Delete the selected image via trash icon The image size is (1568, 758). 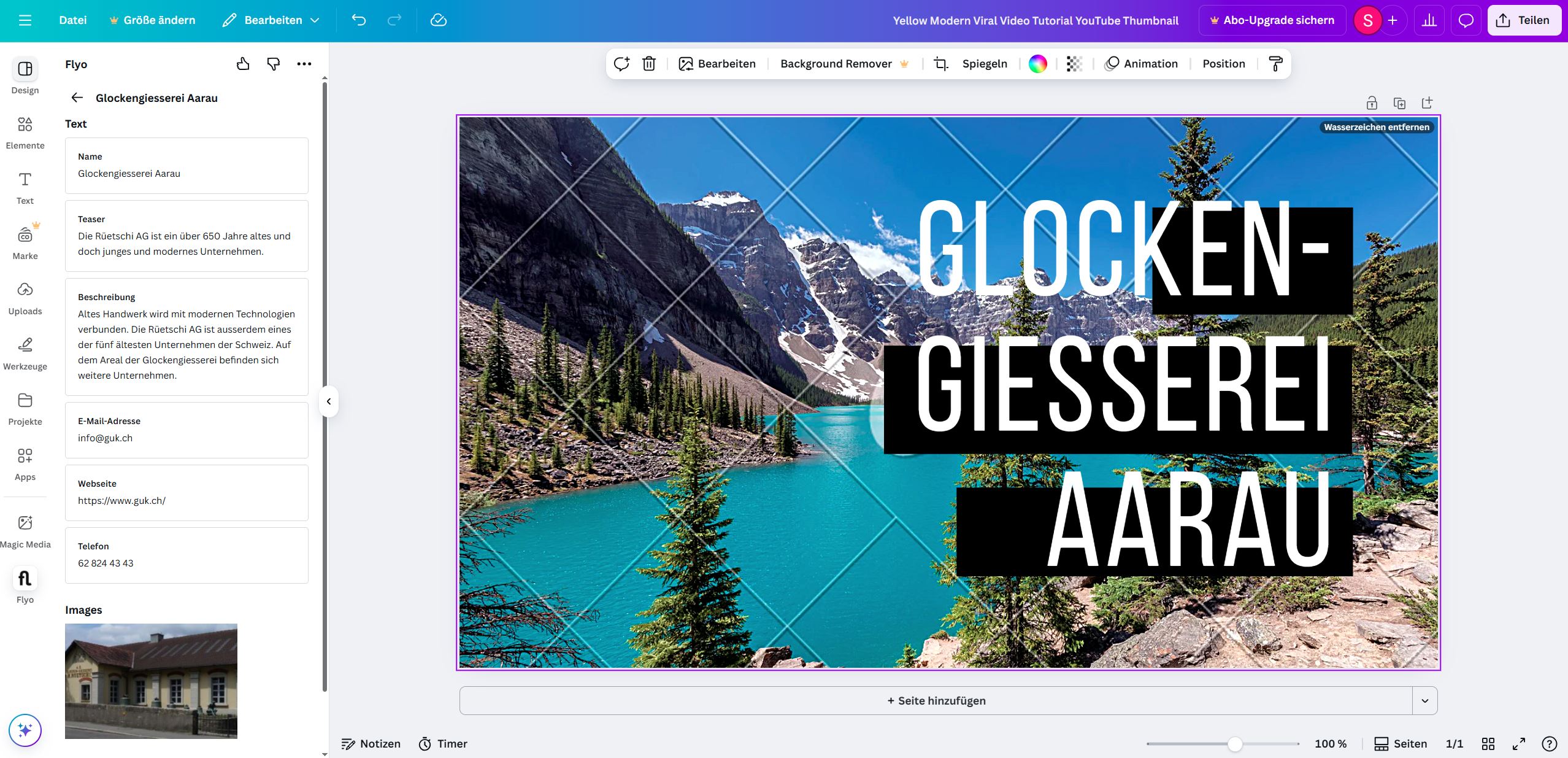pos(648,63)
